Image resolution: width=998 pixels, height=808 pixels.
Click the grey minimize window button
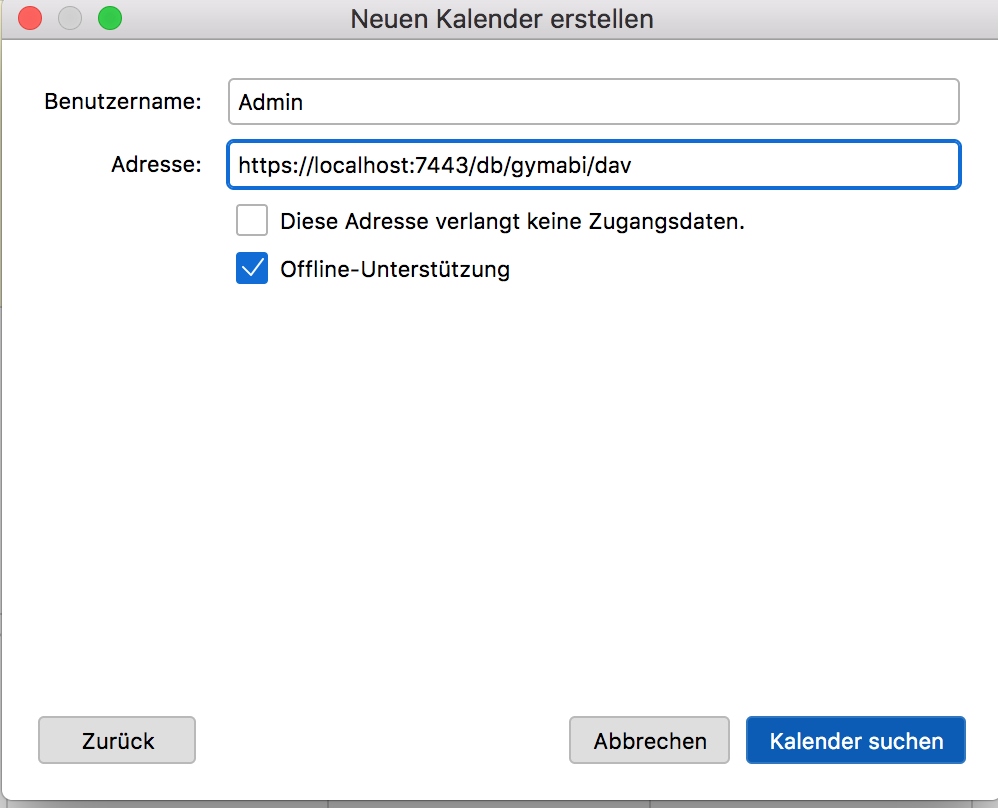[x=70, y=18]
